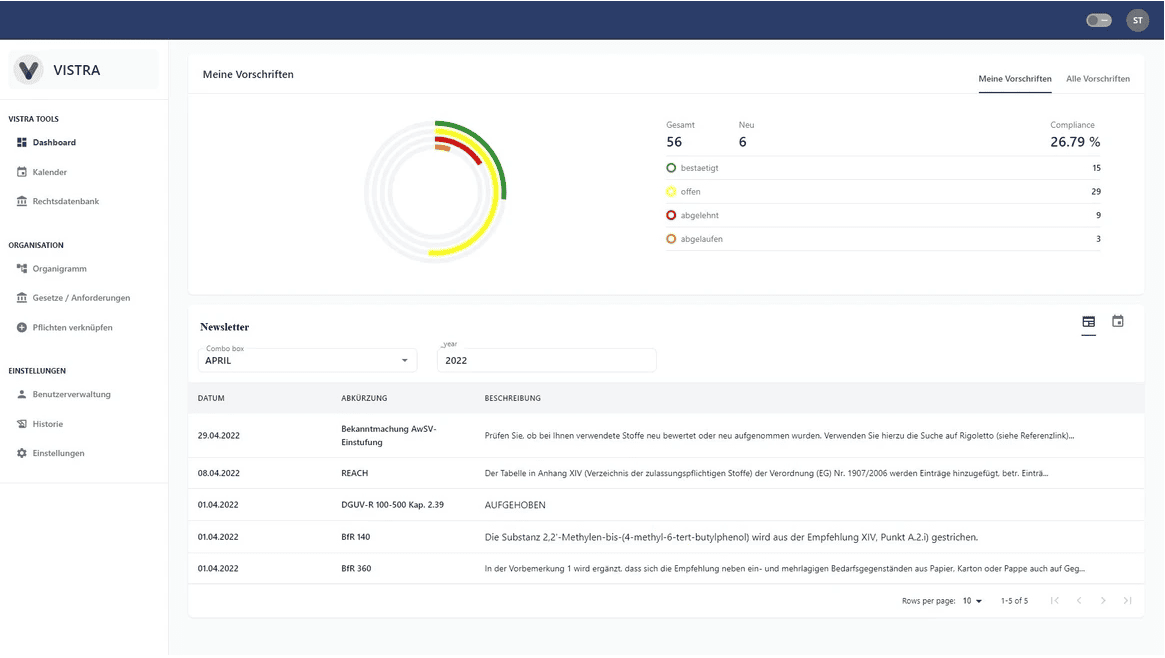Click the Neu count 6
The height and width of the screenshot is (658, 1165).
pos(742,142)
